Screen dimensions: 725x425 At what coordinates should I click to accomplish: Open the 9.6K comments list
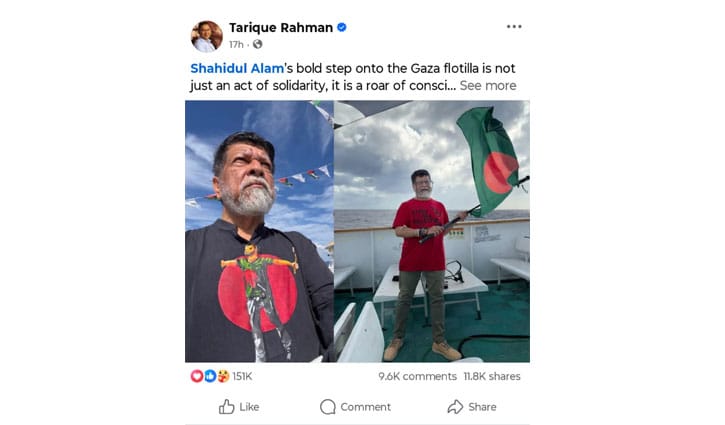(x=418, y=376)
